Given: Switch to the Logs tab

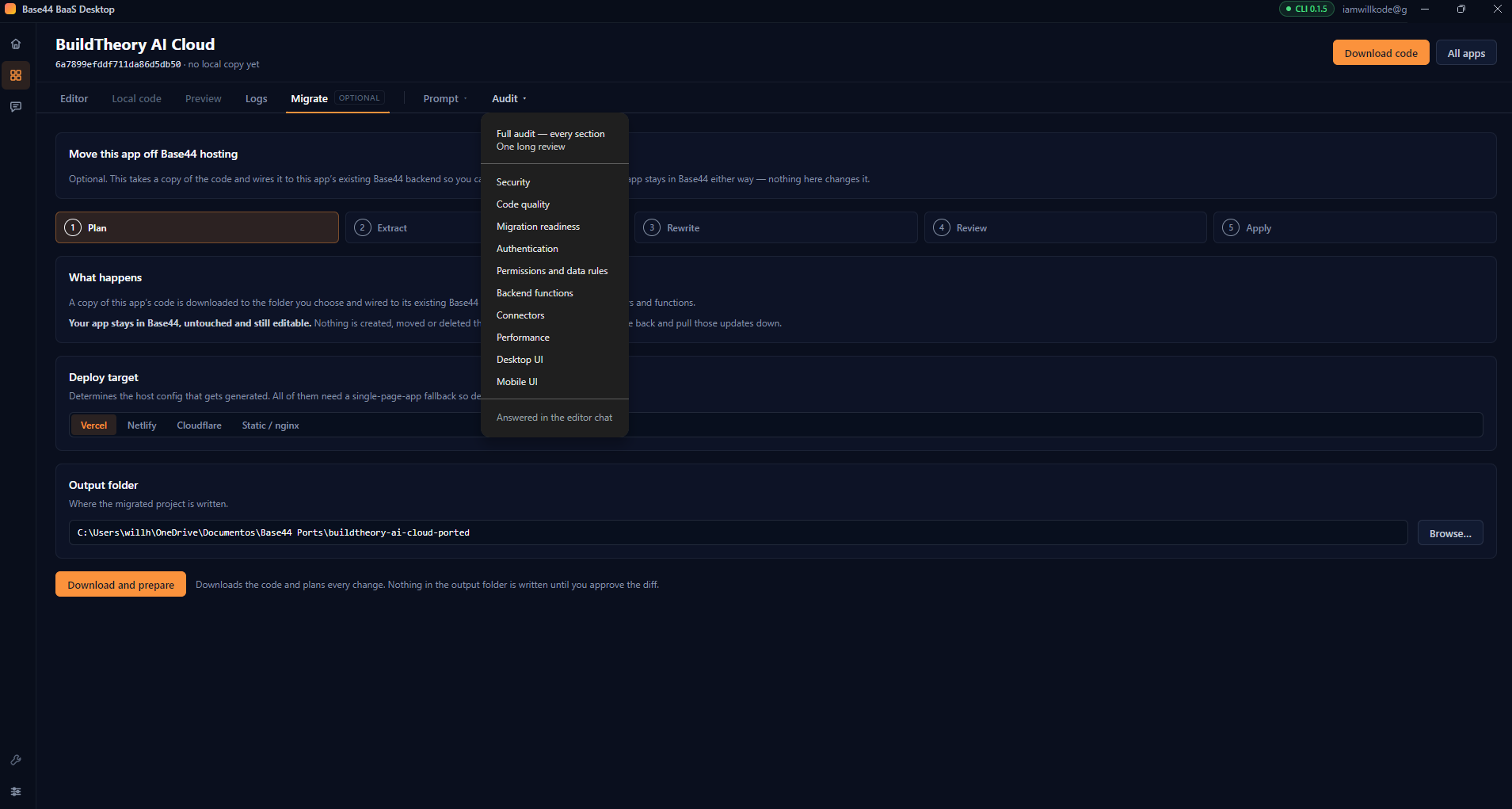Looking at the screenshot, I should 256,98.
